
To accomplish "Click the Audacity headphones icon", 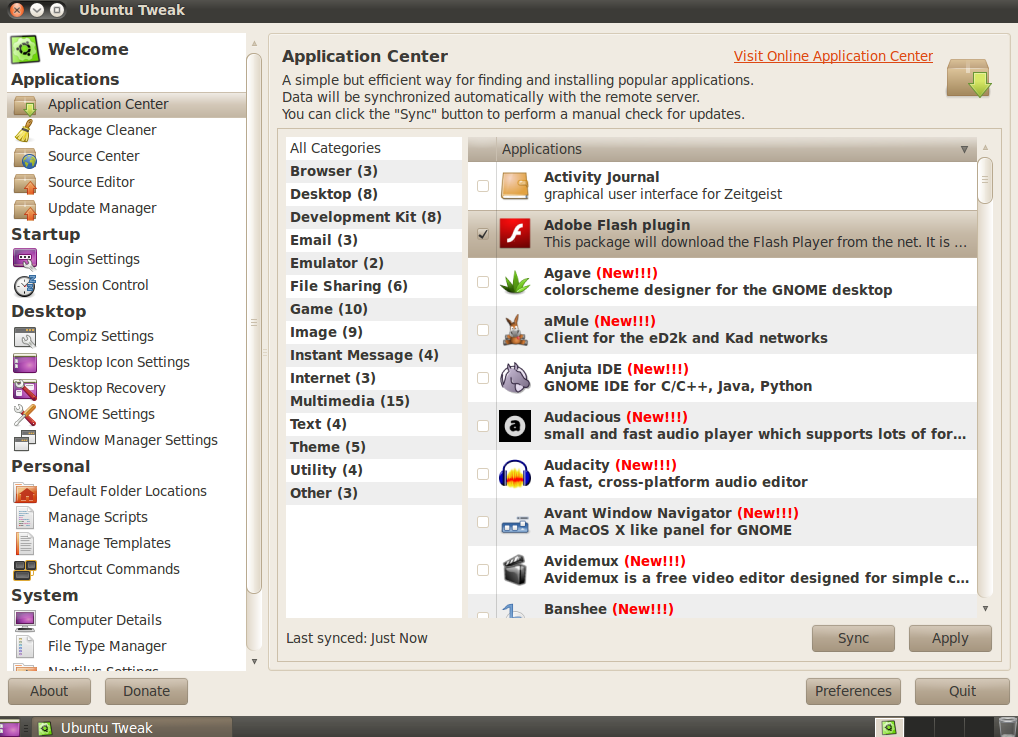I will pyautogui.click(x=515, y=474).
